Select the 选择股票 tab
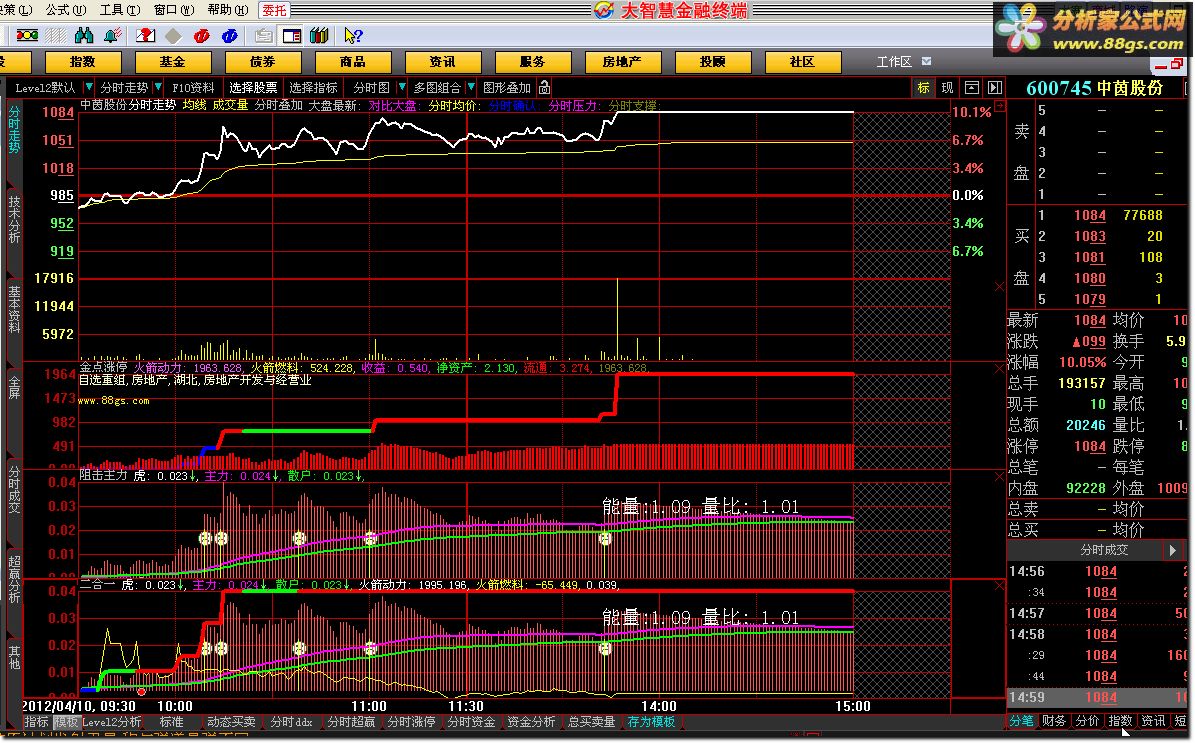The width and height of the screenshot is (1195, 743). coord(253,88)
